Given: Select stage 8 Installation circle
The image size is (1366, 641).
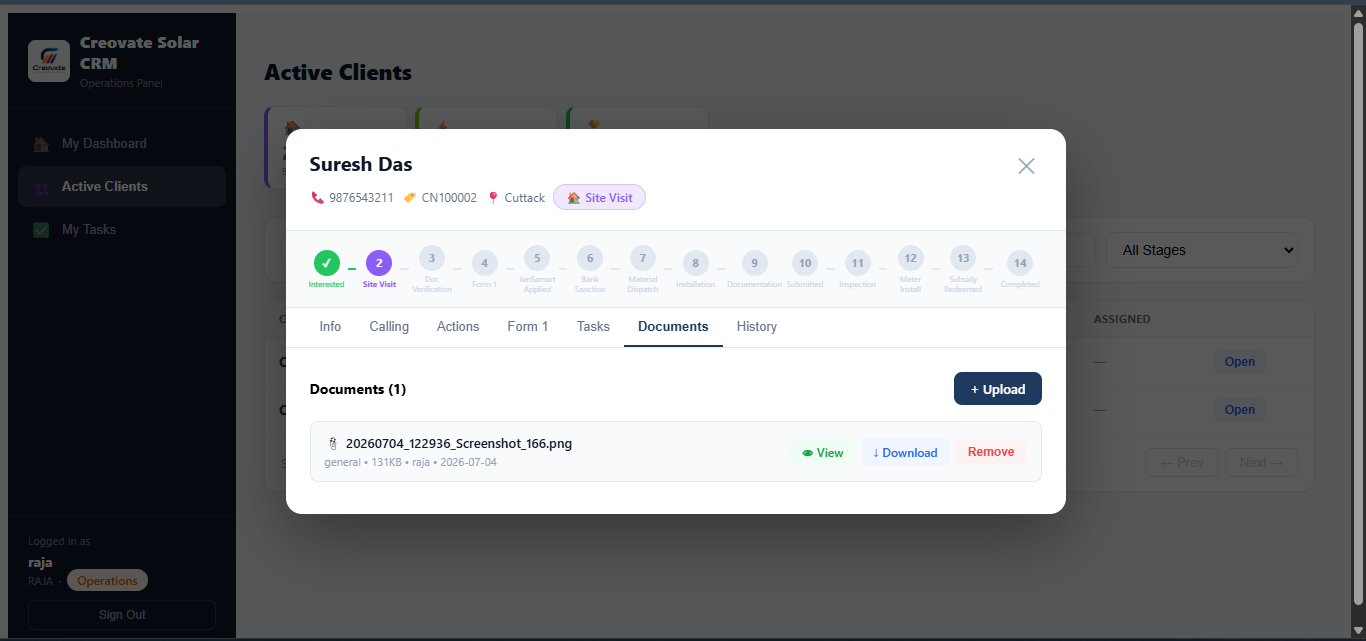Looking at the screenshot, I should (695, 263).
